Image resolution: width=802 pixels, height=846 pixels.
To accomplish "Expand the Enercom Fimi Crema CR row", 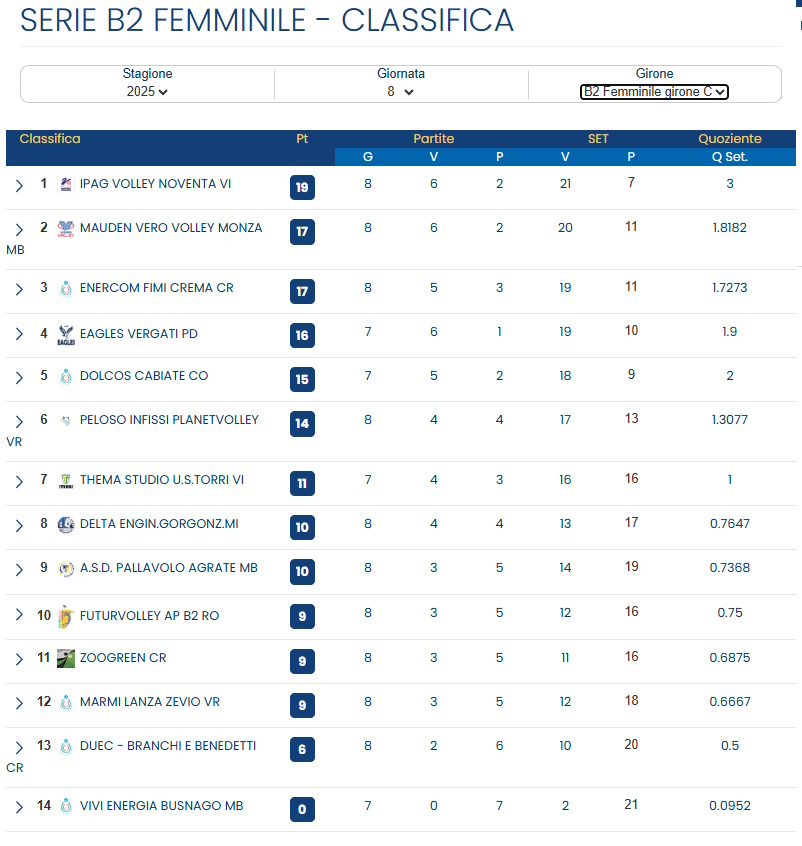I will tap(19, 289).
